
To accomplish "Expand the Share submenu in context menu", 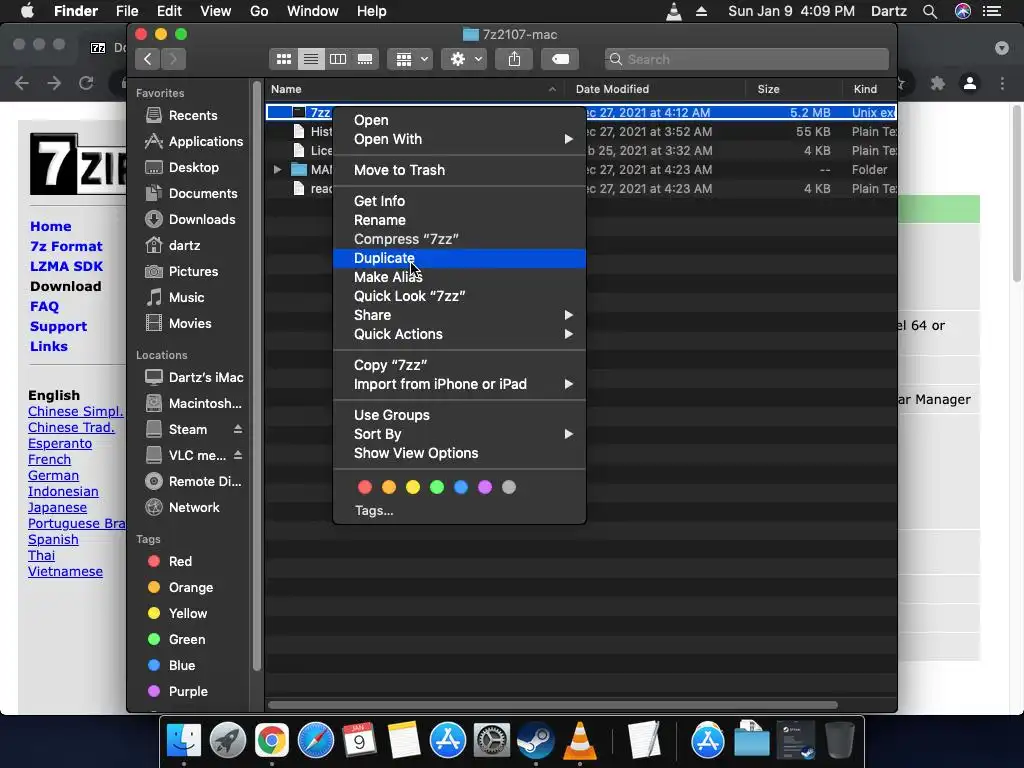I will pos(459,315).
